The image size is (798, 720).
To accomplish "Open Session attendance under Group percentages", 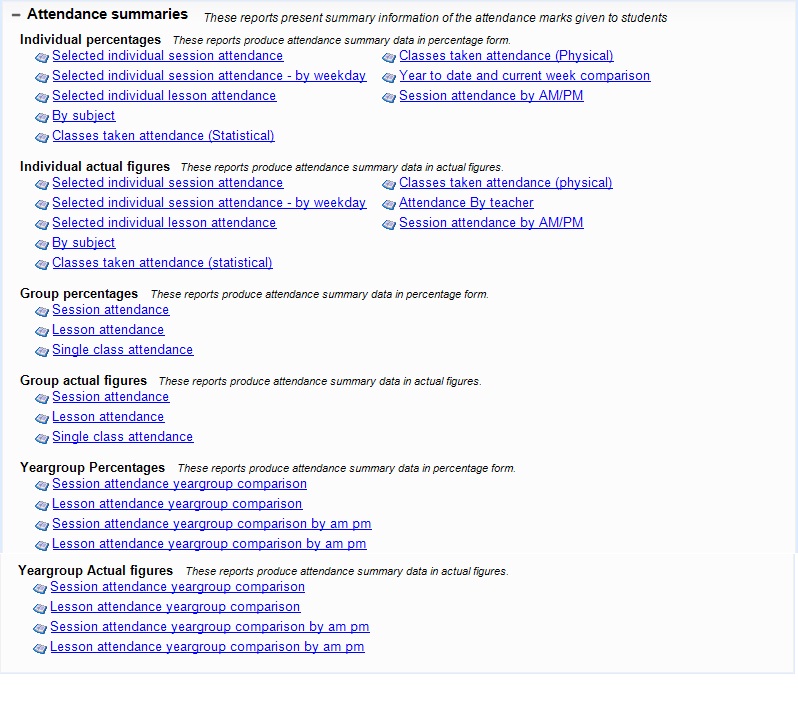I will pos(110,309).
